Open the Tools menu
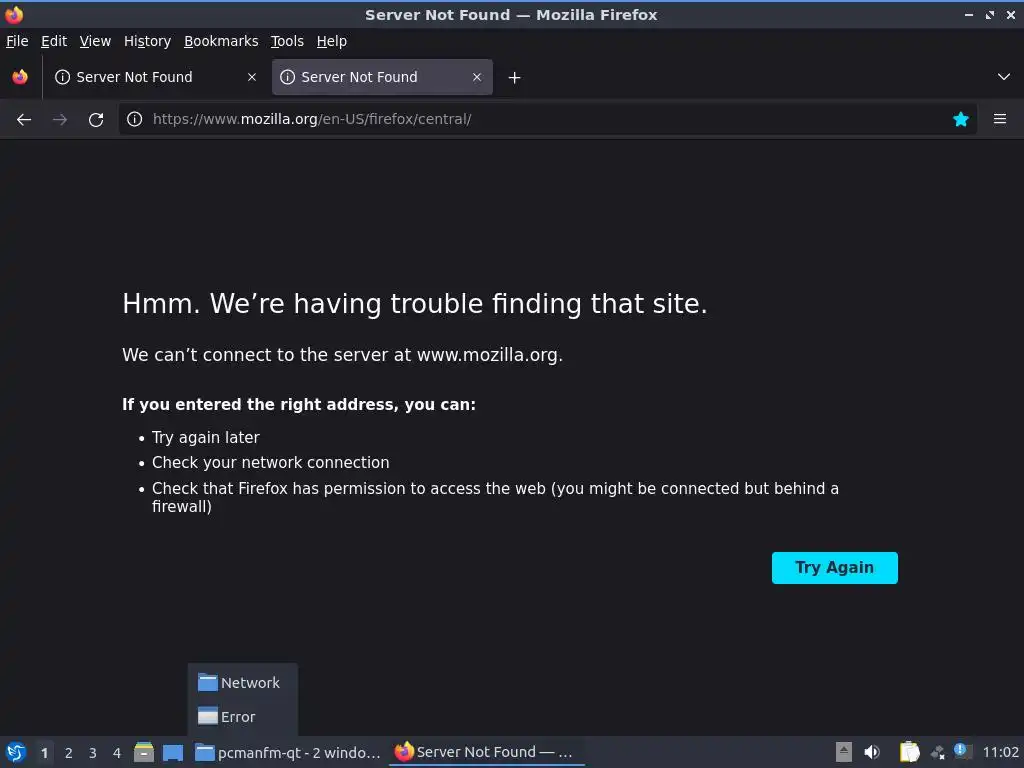Image resolution: width=1024 pixels, height=768 pixels. click(x=287, y=41)
